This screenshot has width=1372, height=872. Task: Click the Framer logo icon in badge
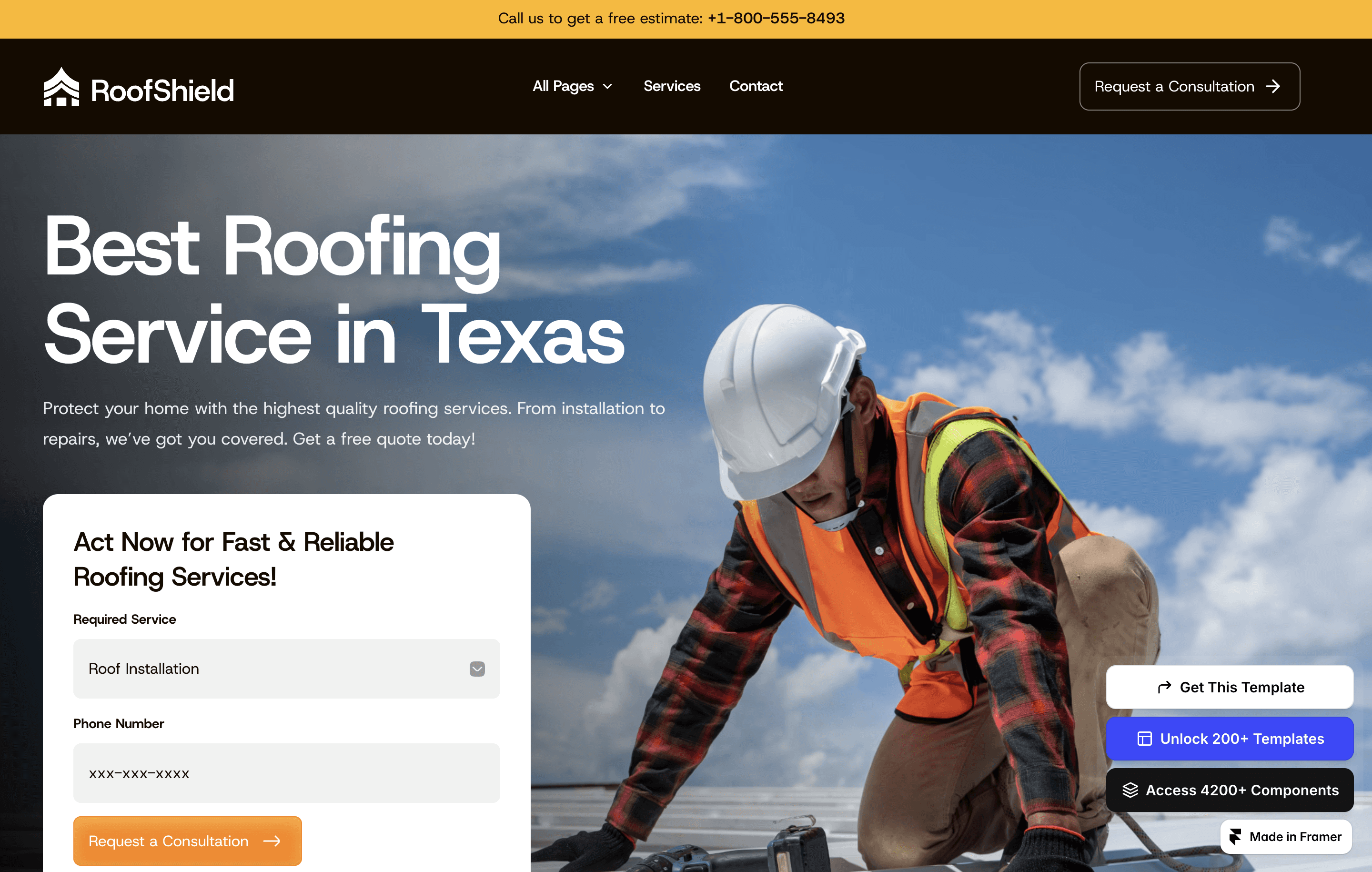pos(1235,837)
